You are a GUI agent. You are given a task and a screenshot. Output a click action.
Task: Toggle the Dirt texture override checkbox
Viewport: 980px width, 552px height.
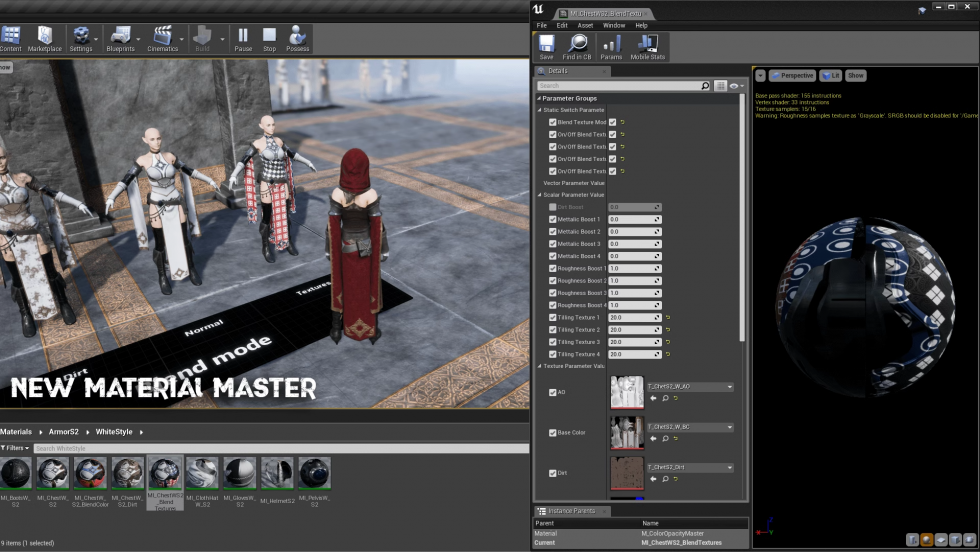(x=552, y=473)
